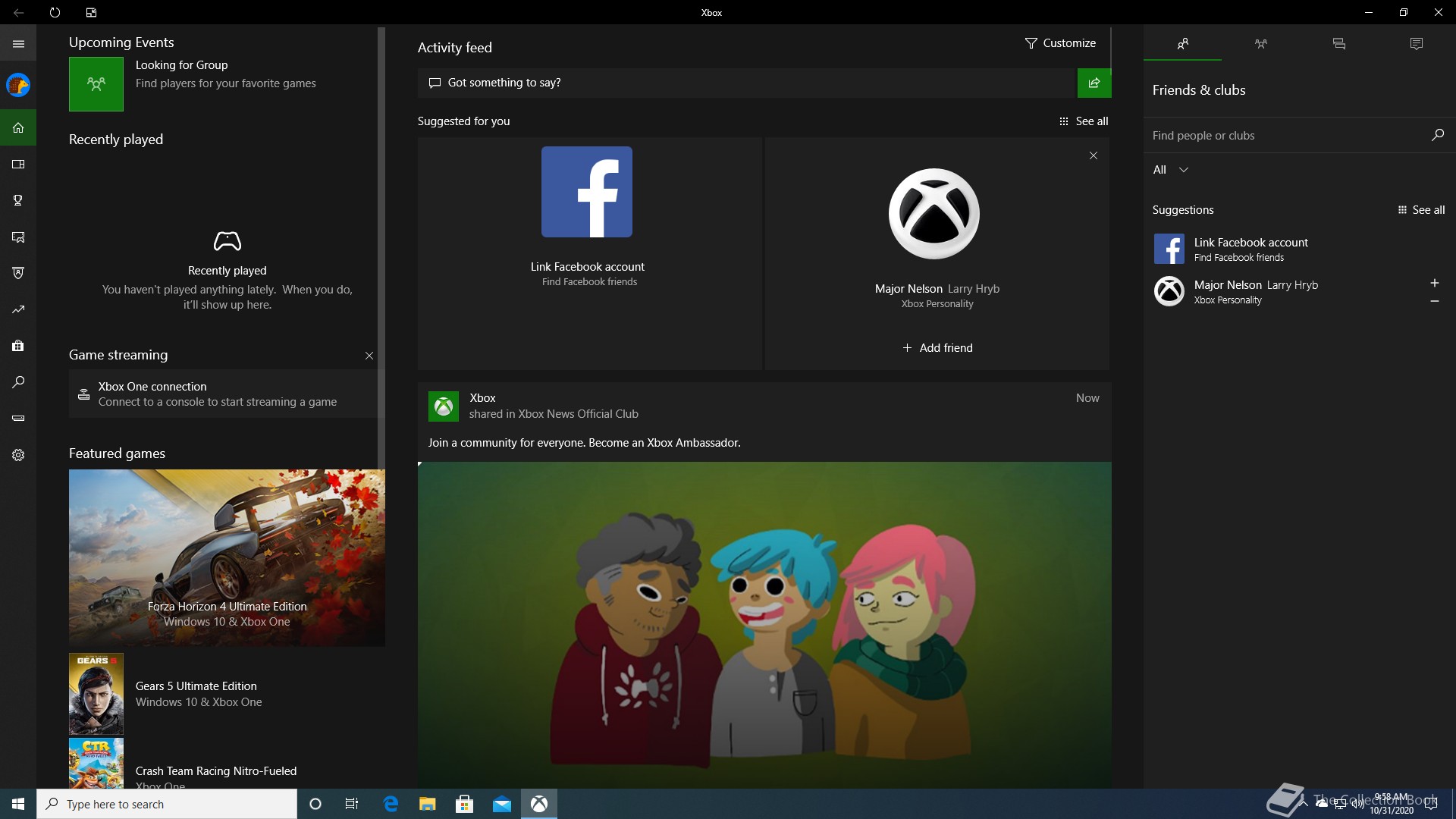Open Console connection icon in sidebar
The height and width of the screenshot is (819, 1456).
tap(18, 418)
